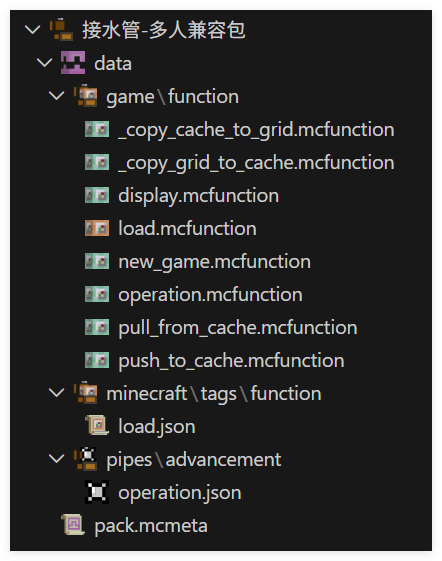442x561 pixels.
Task: Open load.mcfunction file
Action: [188, 229]
